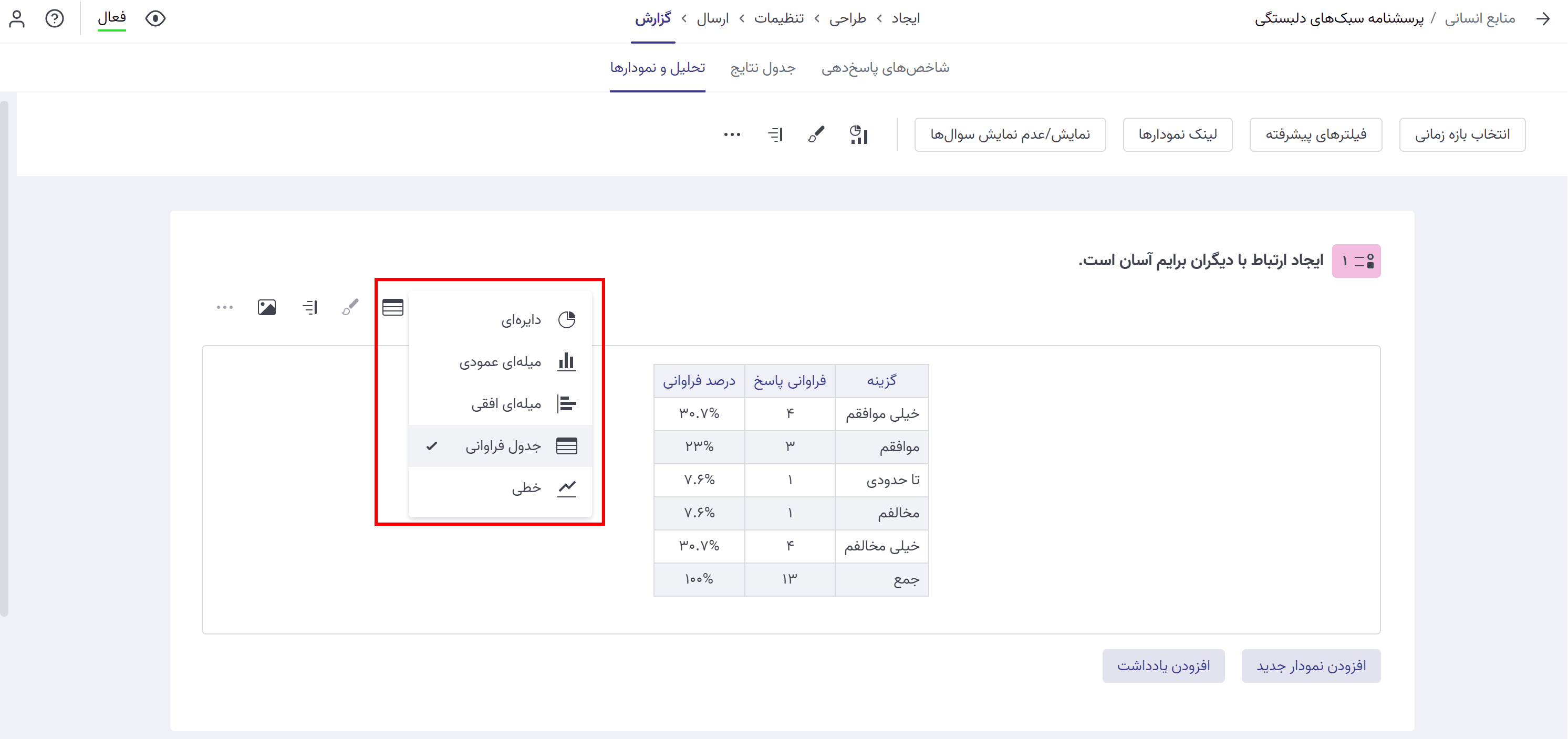1568x739 pixels.
Task: Click the preview eye icon
Action: pos(155,19)
